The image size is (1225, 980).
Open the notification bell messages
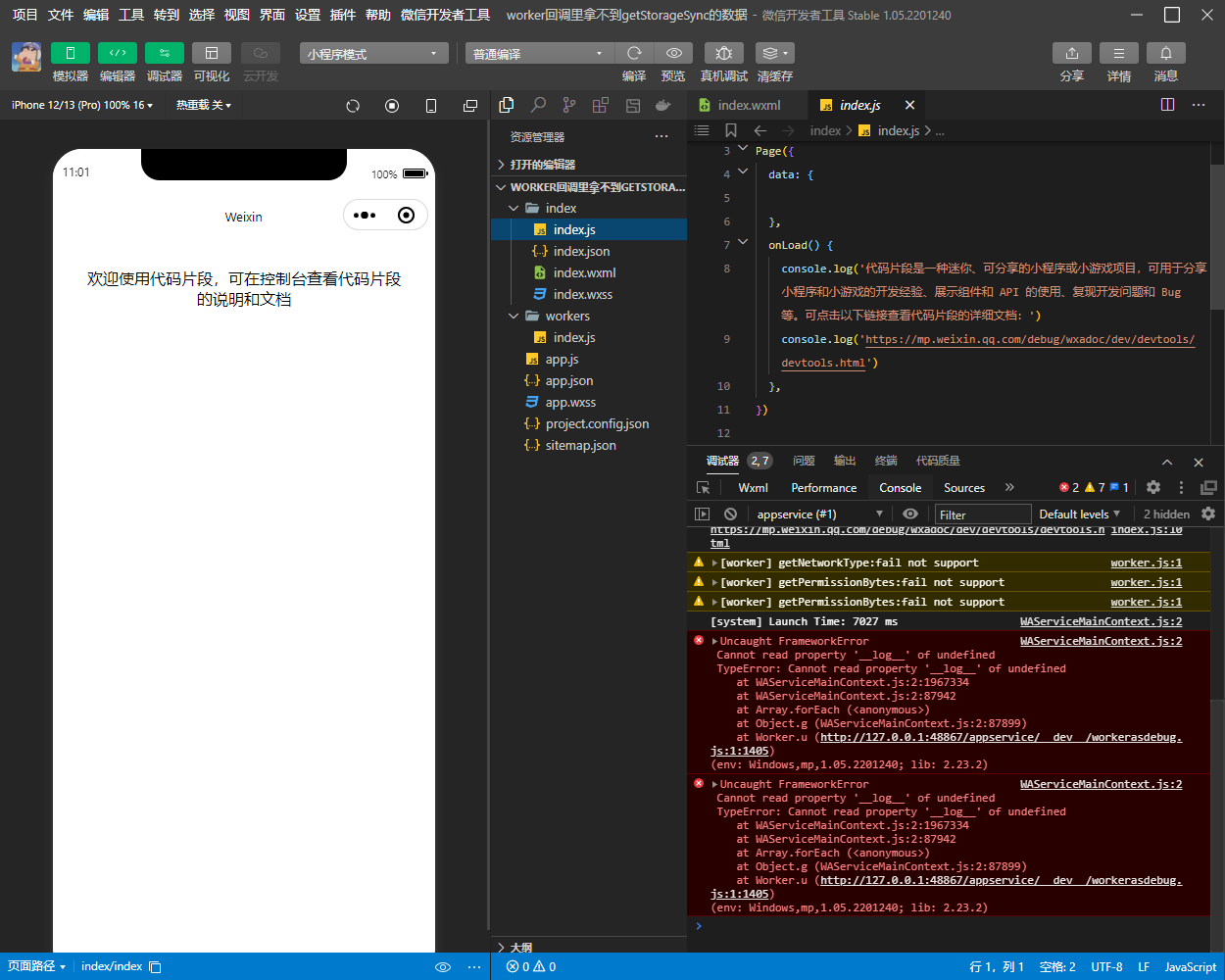[1166, 53]
